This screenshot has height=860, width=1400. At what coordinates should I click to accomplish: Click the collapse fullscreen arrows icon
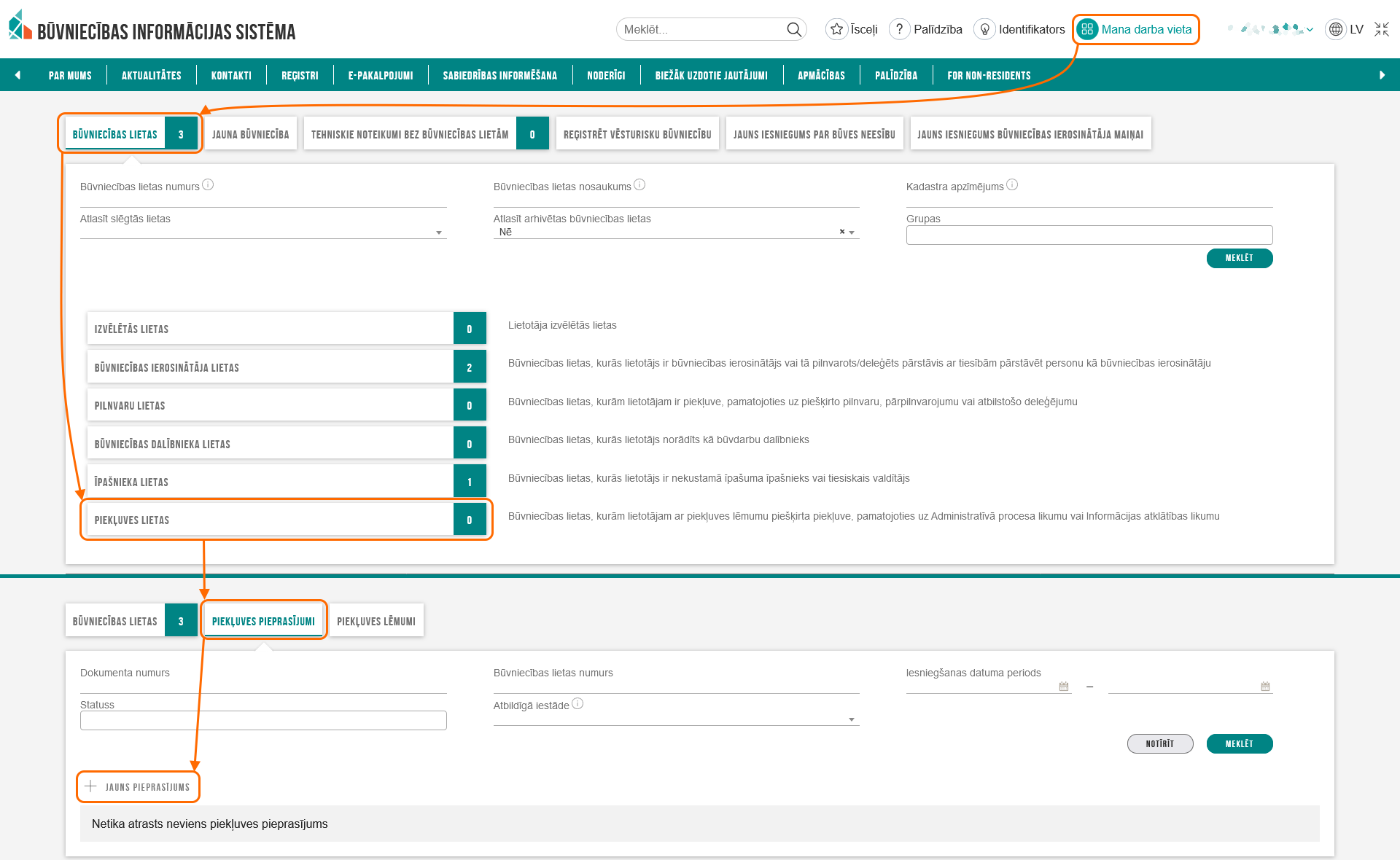click(x=1381, y=29)
